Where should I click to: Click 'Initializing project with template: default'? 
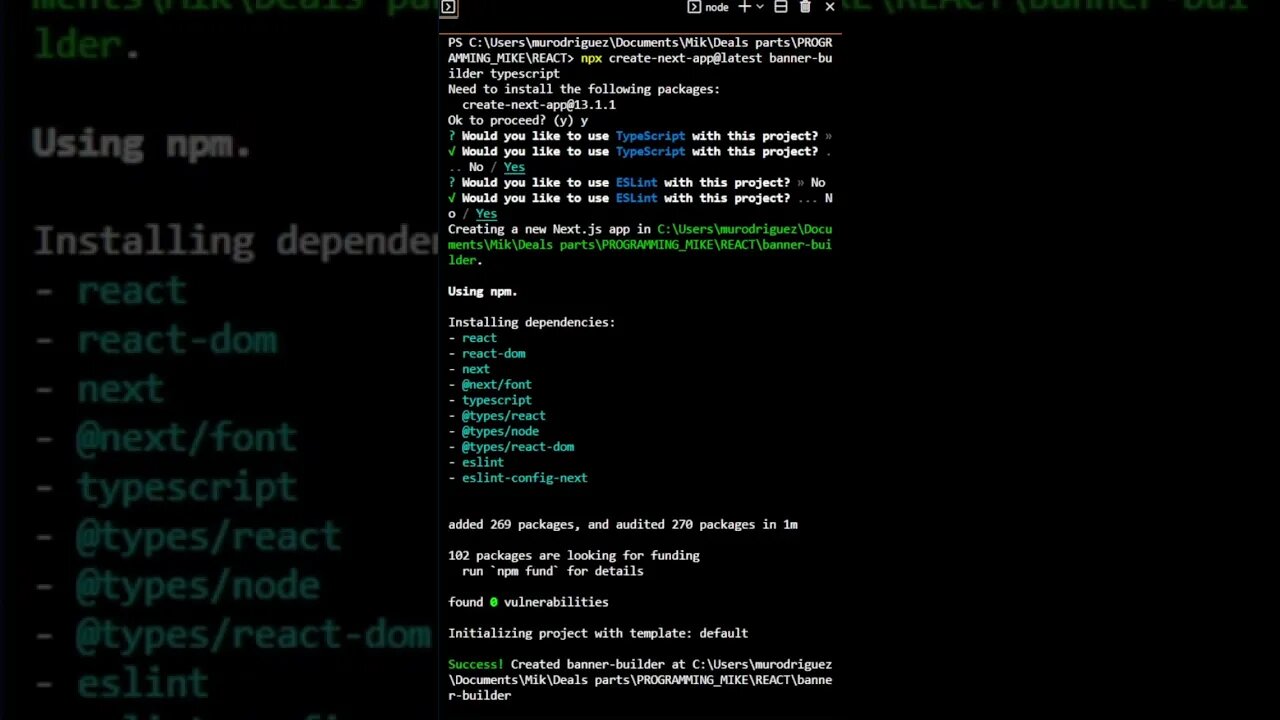pos(598,634)
